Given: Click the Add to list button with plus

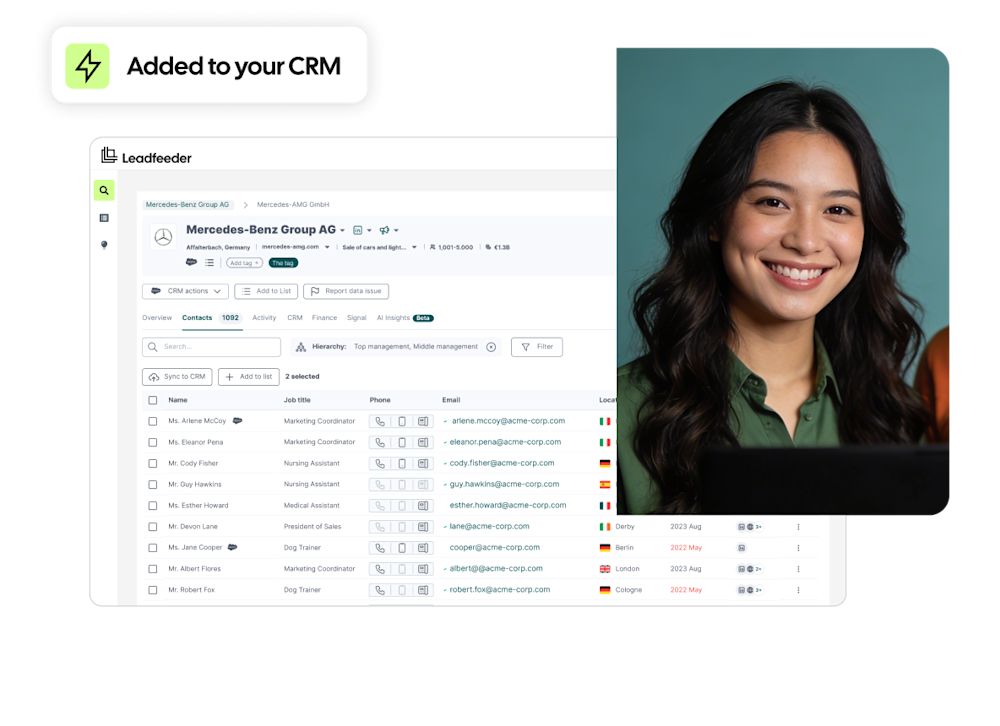Looking at the screenshot, I should tap(249, 376).
